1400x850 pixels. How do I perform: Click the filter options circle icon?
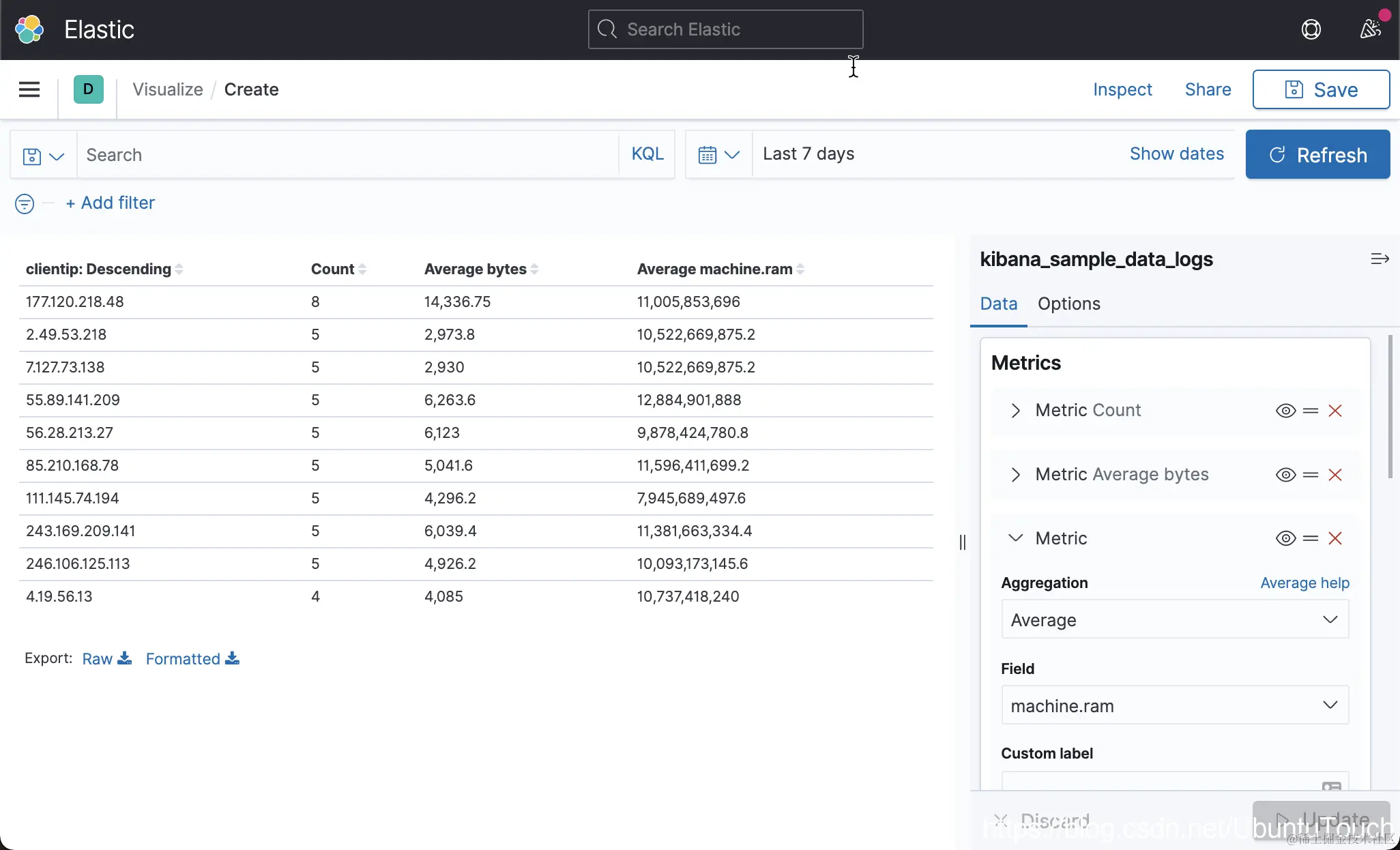25,203
